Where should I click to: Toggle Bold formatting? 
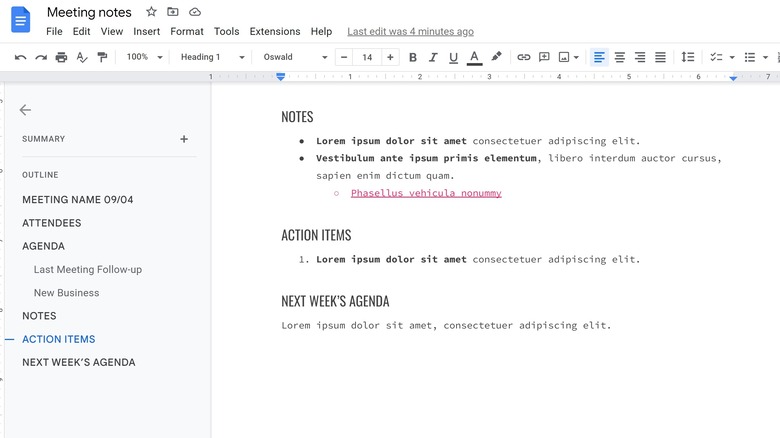click(x=413, y=58)
